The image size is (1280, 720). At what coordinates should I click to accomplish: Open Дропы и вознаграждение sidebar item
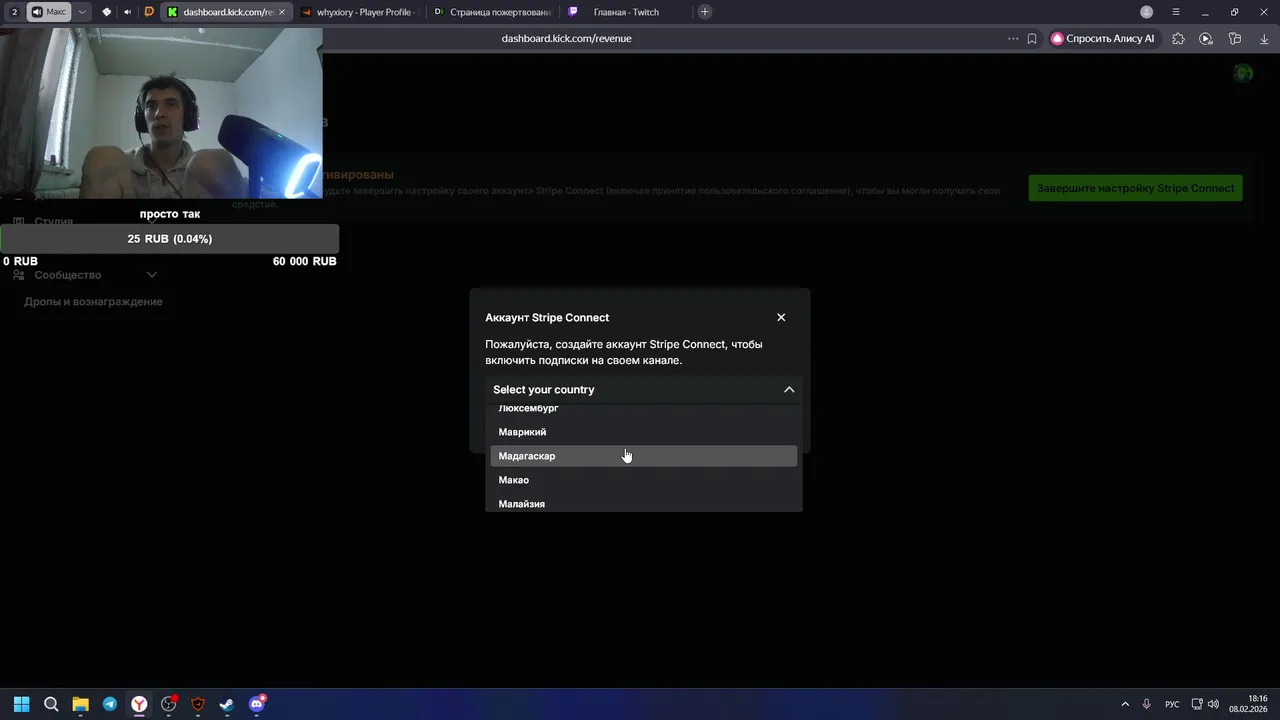tap(93, 302)
